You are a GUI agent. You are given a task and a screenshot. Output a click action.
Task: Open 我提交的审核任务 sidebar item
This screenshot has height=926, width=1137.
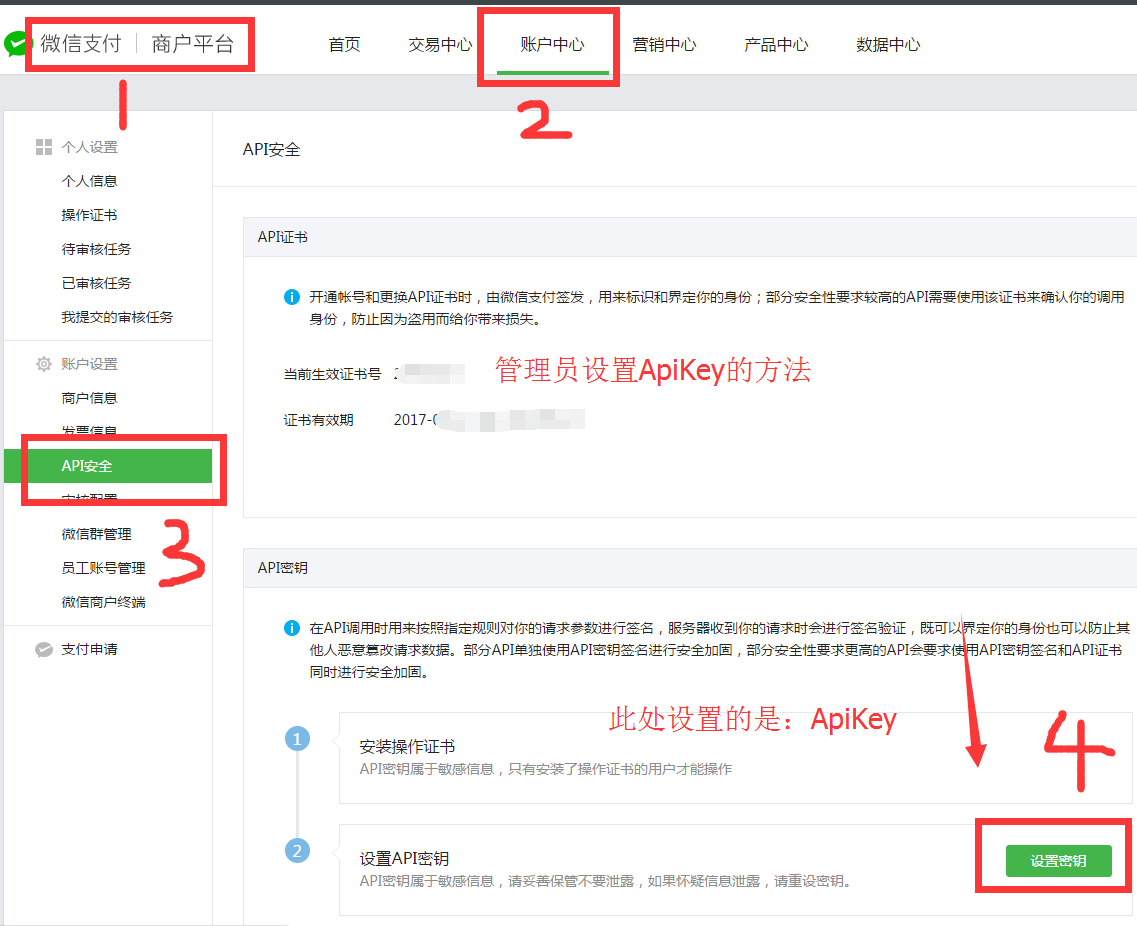coord(117,318)
